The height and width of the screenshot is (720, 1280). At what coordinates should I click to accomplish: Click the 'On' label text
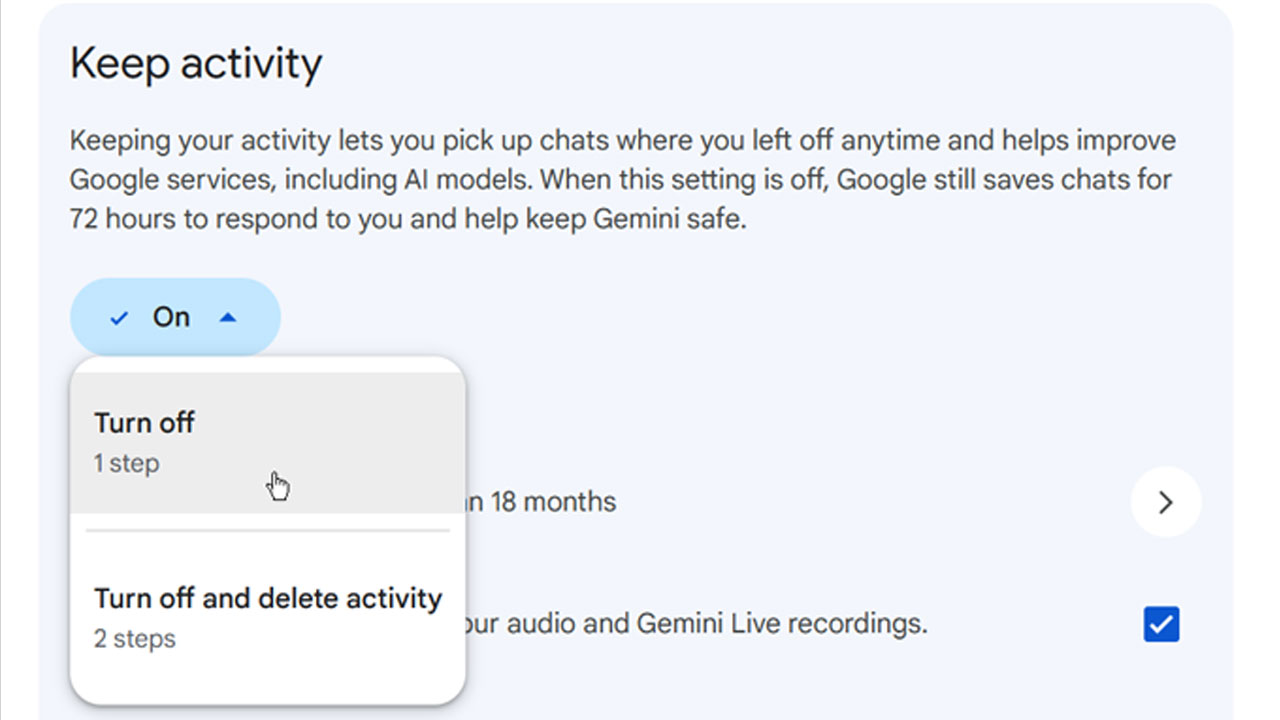coord(171,317)
